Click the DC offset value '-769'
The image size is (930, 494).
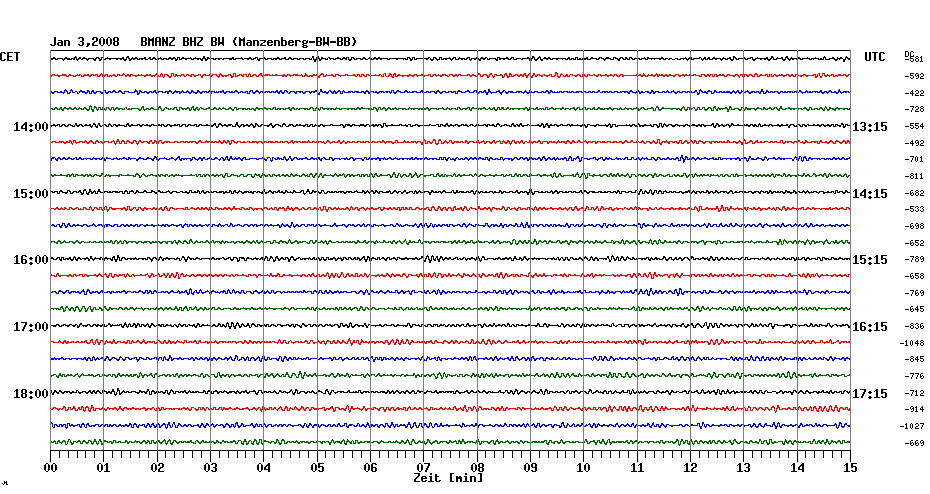tap(914, 293)
